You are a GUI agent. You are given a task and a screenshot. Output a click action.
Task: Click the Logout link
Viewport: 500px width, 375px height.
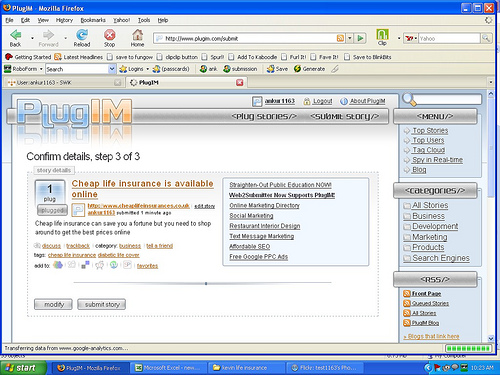322,101
